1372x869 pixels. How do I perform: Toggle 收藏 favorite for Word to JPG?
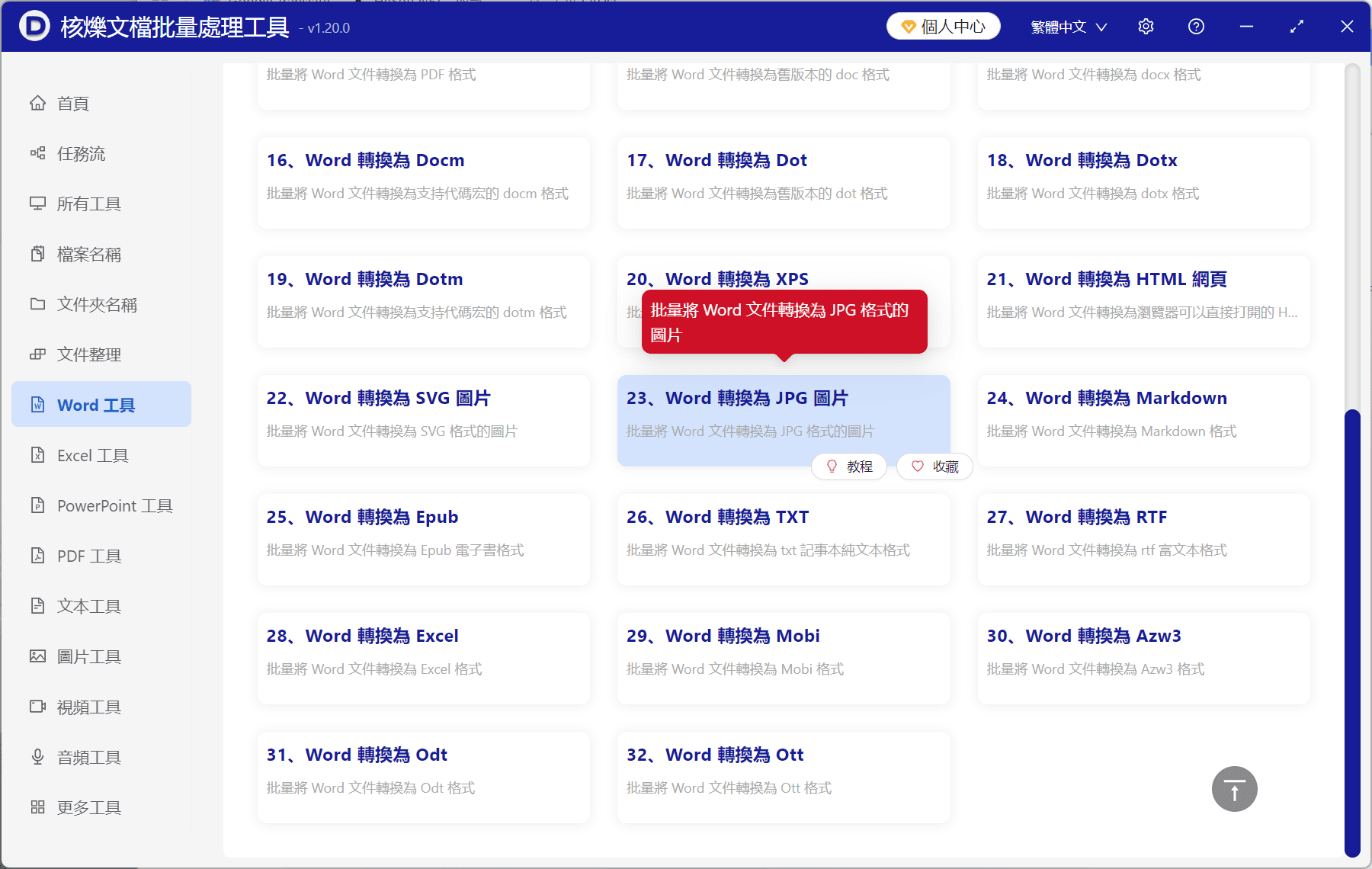click(x=934, y=467)
